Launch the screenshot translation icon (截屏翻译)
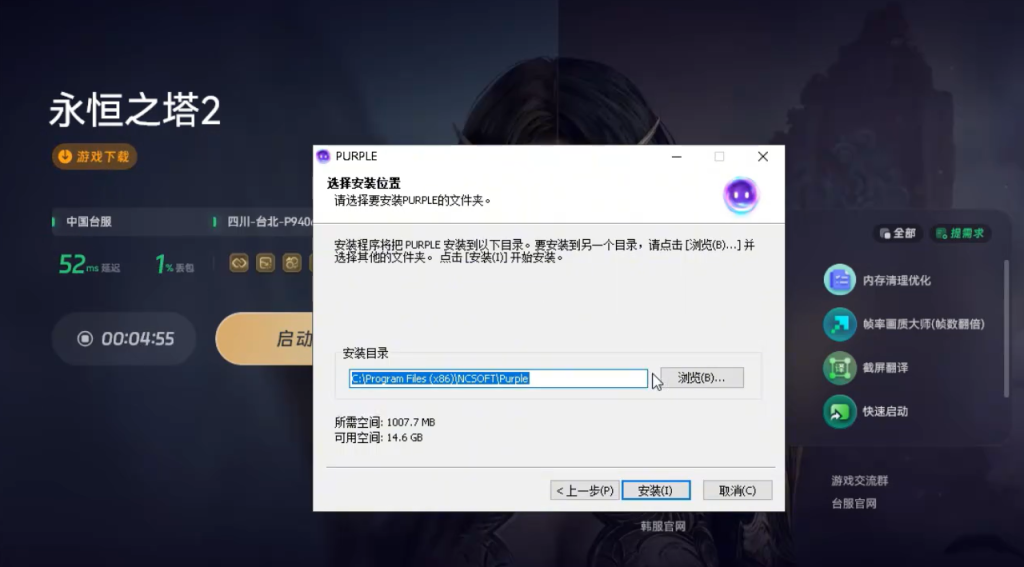The width and height of the screenshot is (1024, 567). [839, 368]
